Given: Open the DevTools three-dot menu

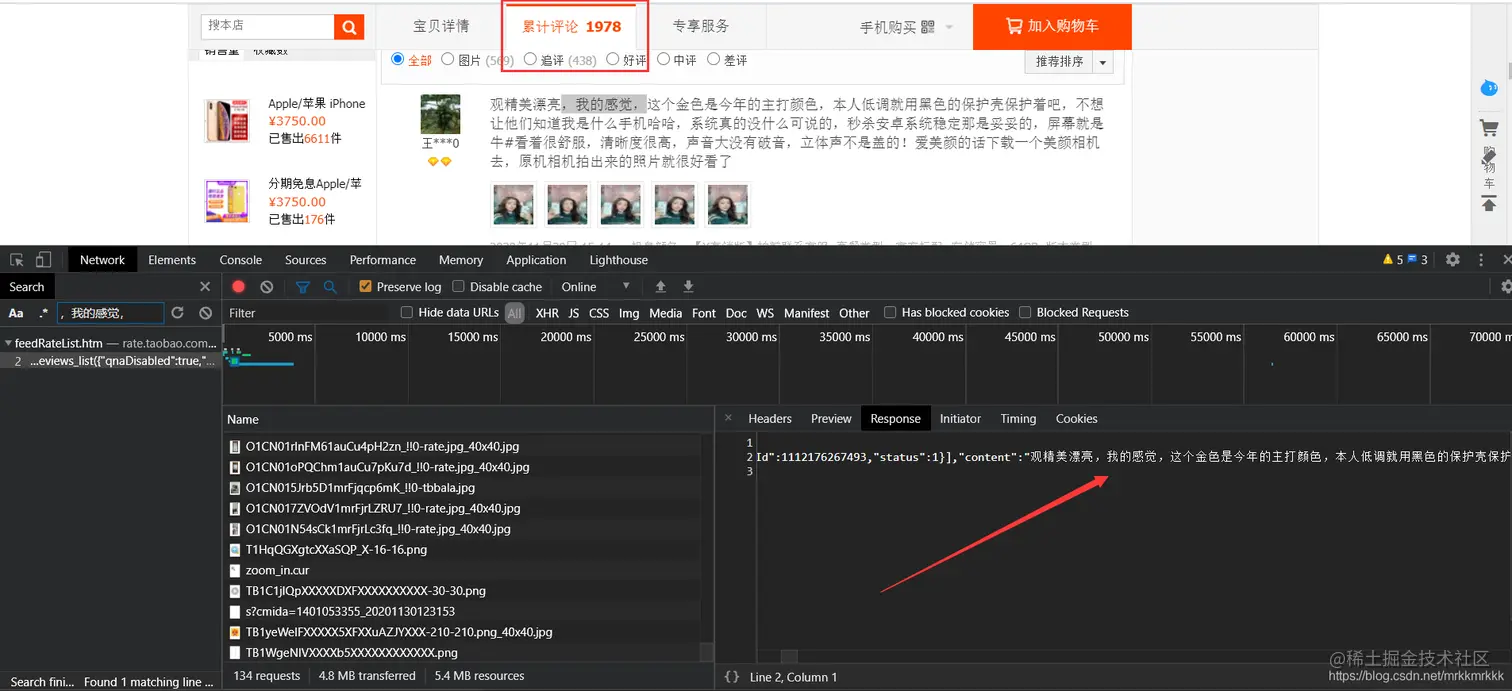Looking at the screenshot, I should click(x=1481, y=259).
